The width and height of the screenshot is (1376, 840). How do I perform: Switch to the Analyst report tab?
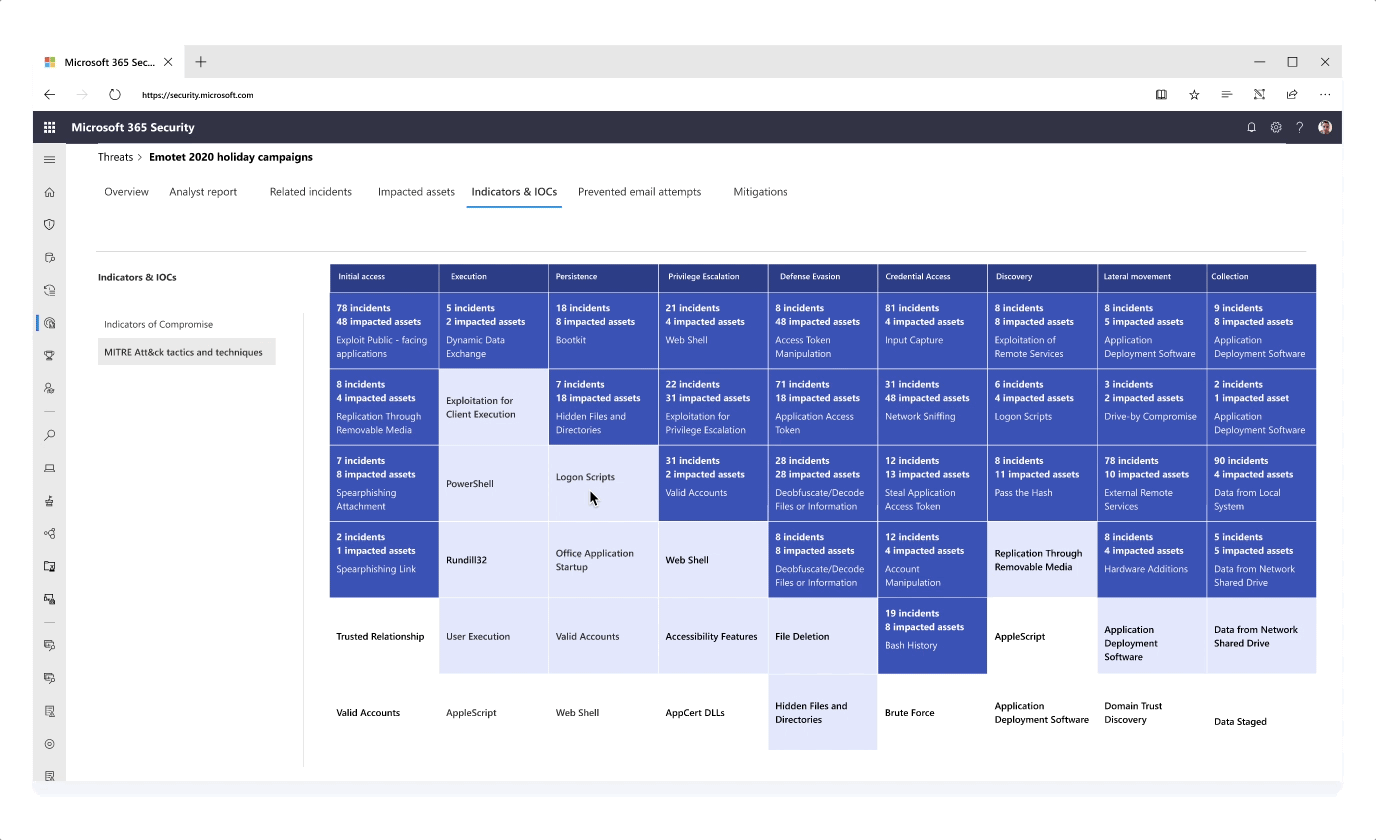click(203, 192)
